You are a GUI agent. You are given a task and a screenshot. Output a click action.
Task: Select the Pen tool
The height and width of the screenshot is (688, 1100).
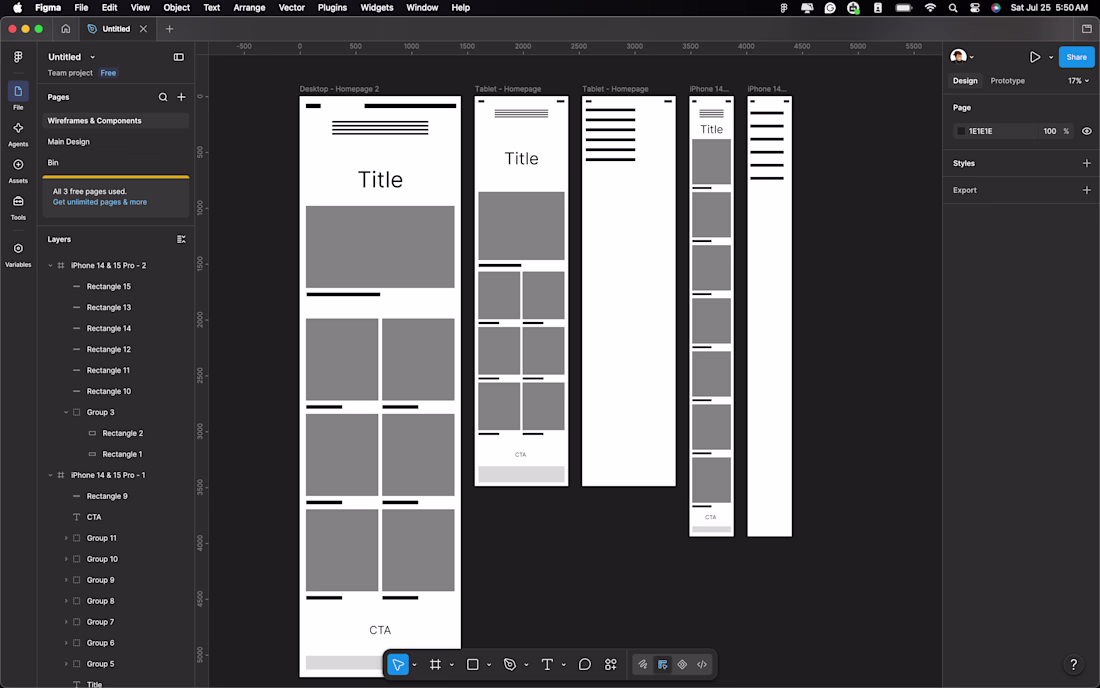(510, 664)
